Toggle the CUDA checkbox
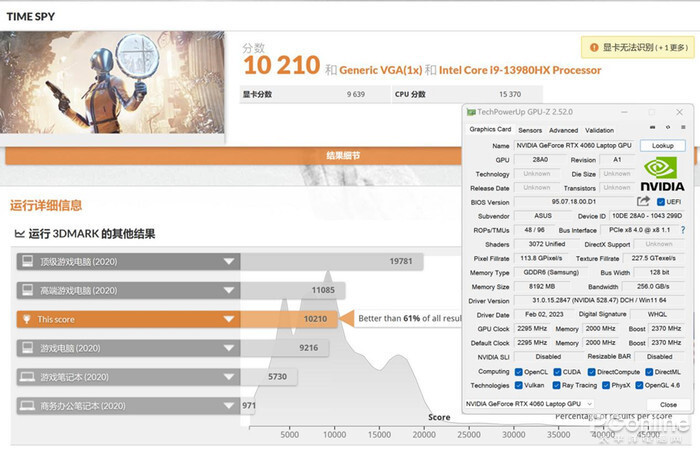Screen dimensions: 700x452 (x=557, y=372)
